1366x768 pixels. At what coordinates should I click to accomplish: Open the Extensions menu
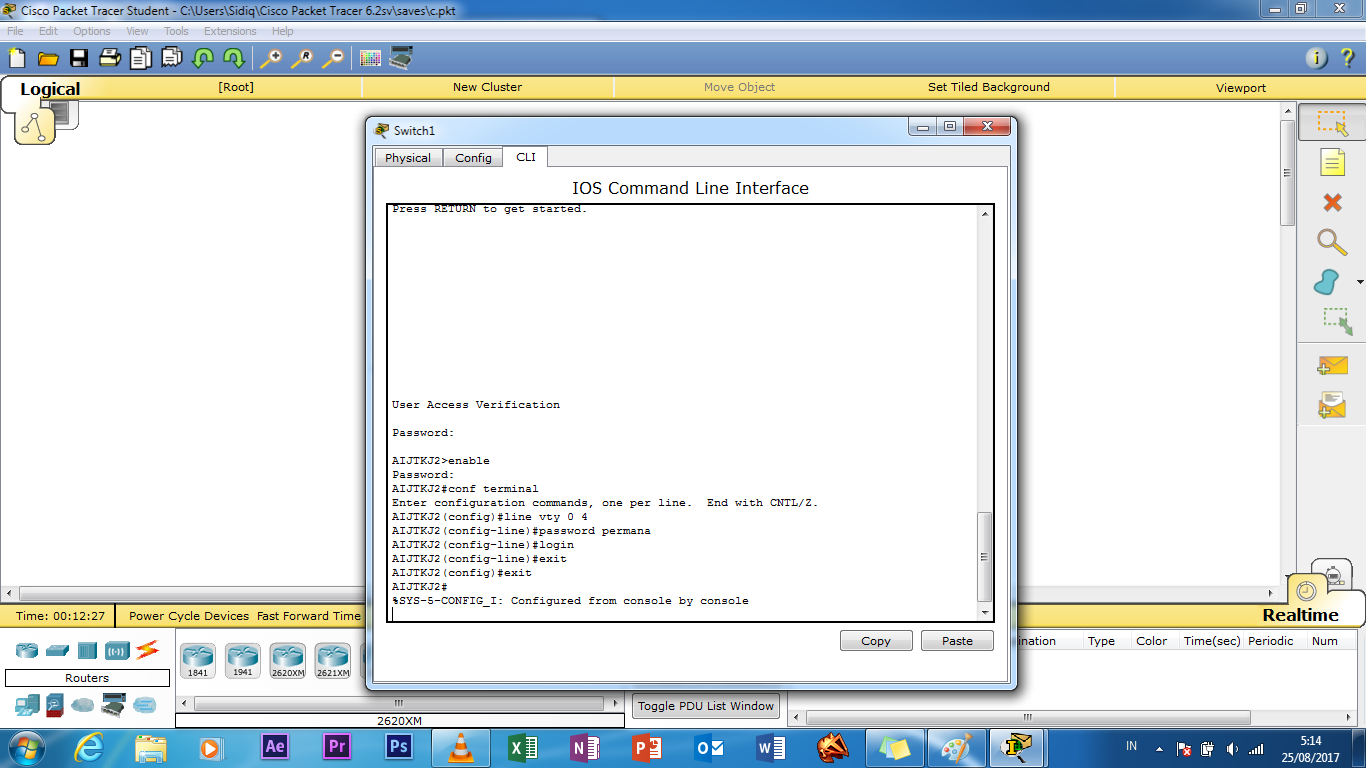click(x=230, y=31)
